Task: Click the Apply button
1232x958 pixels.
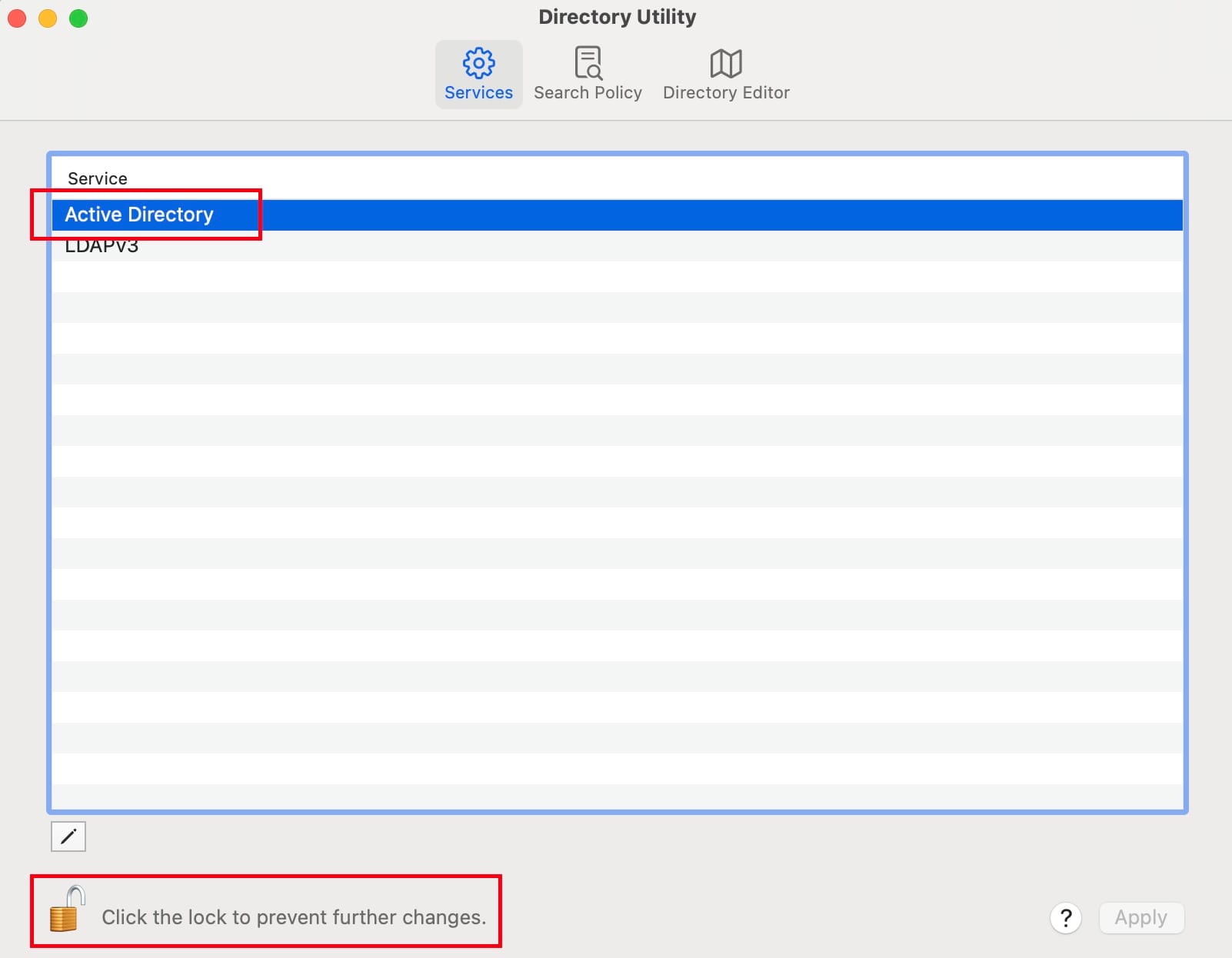Action: pyautogui.click(x=1141, y=917)
